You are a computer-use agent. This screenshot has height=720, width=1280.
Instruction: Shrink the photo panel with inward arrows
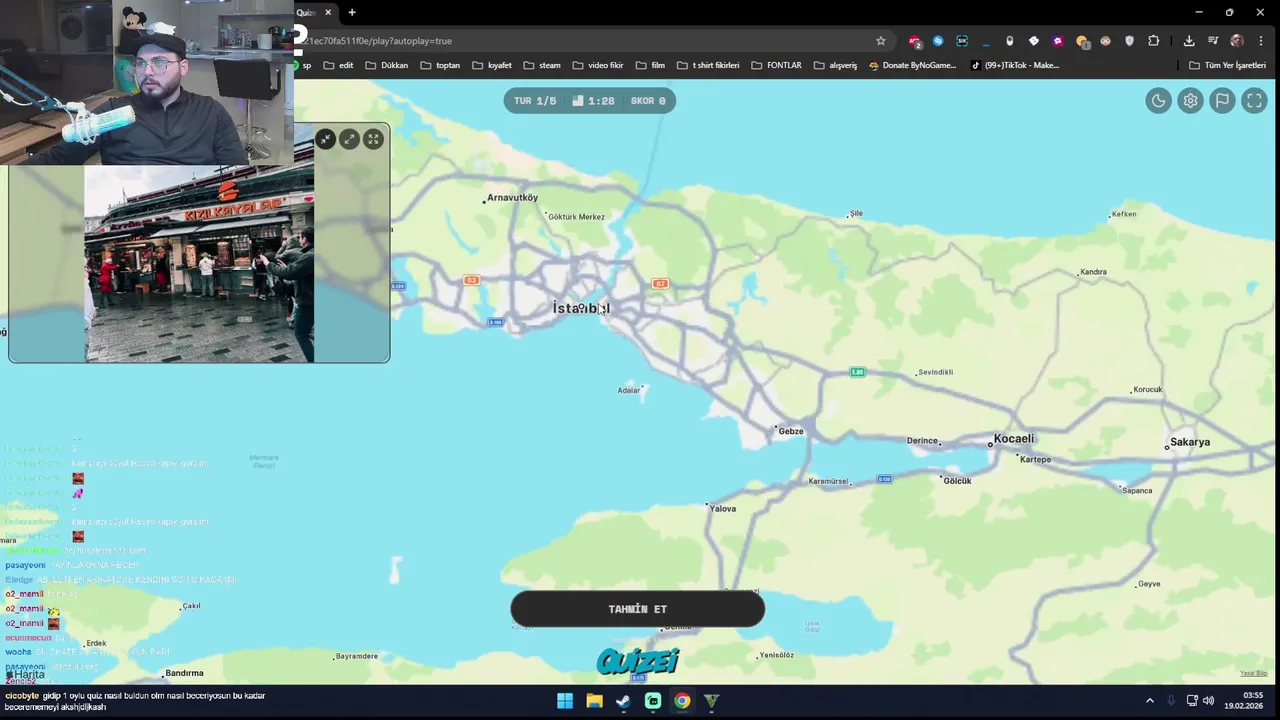pos(325,139)
